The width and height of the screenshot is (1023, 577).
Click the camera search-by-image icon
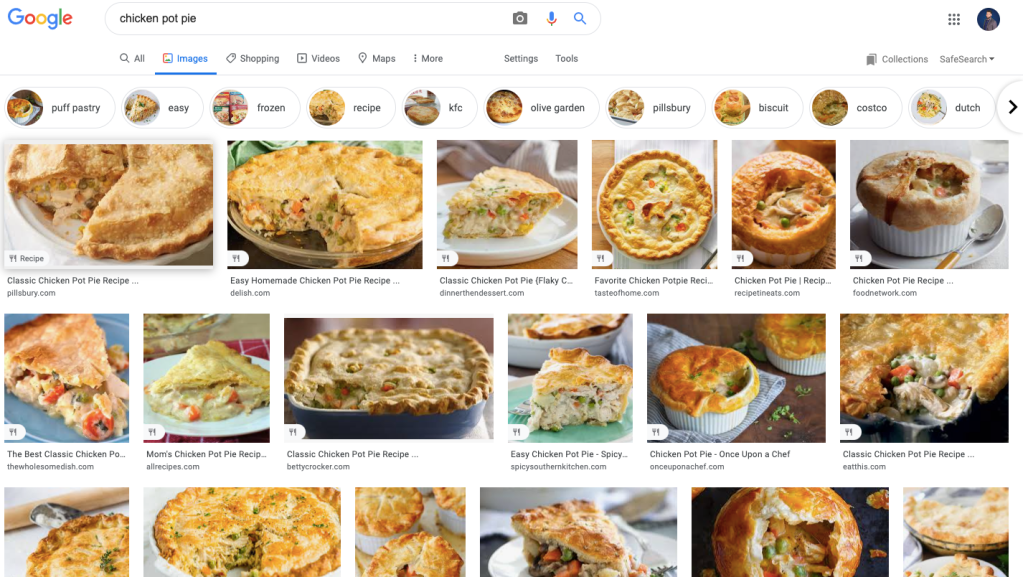coord(520,19)
